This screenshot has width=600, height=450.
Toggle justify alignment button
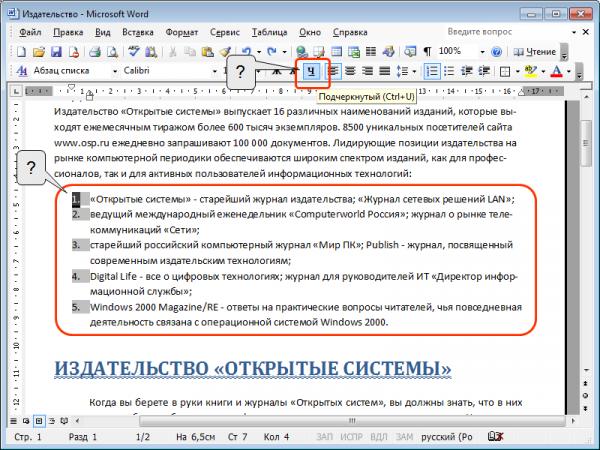tap(385, 71)
